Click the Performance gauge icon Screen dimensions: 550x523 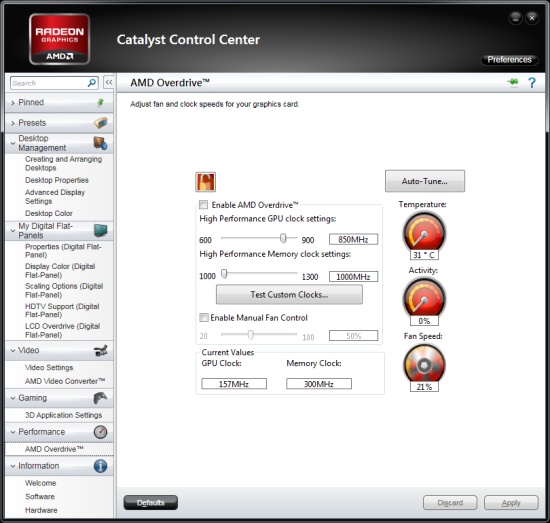[x=100, y=432]
